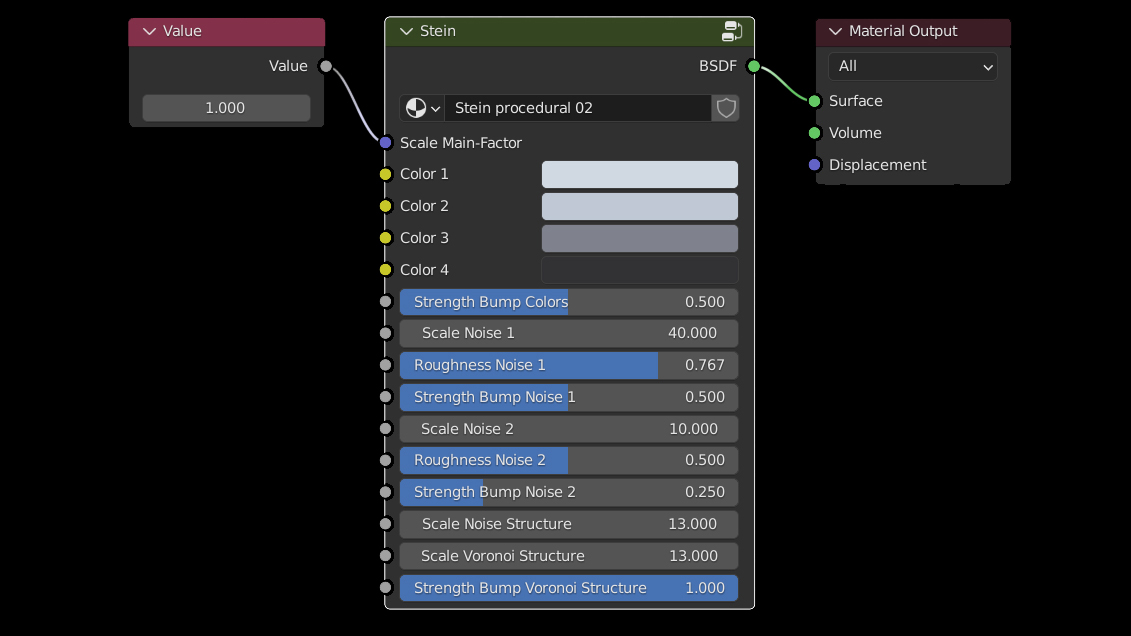The height and width of the screenshot is (636, 1131).
Task: Click the Surface input socket
Action: pyautogui.click(x=815, y=101)
